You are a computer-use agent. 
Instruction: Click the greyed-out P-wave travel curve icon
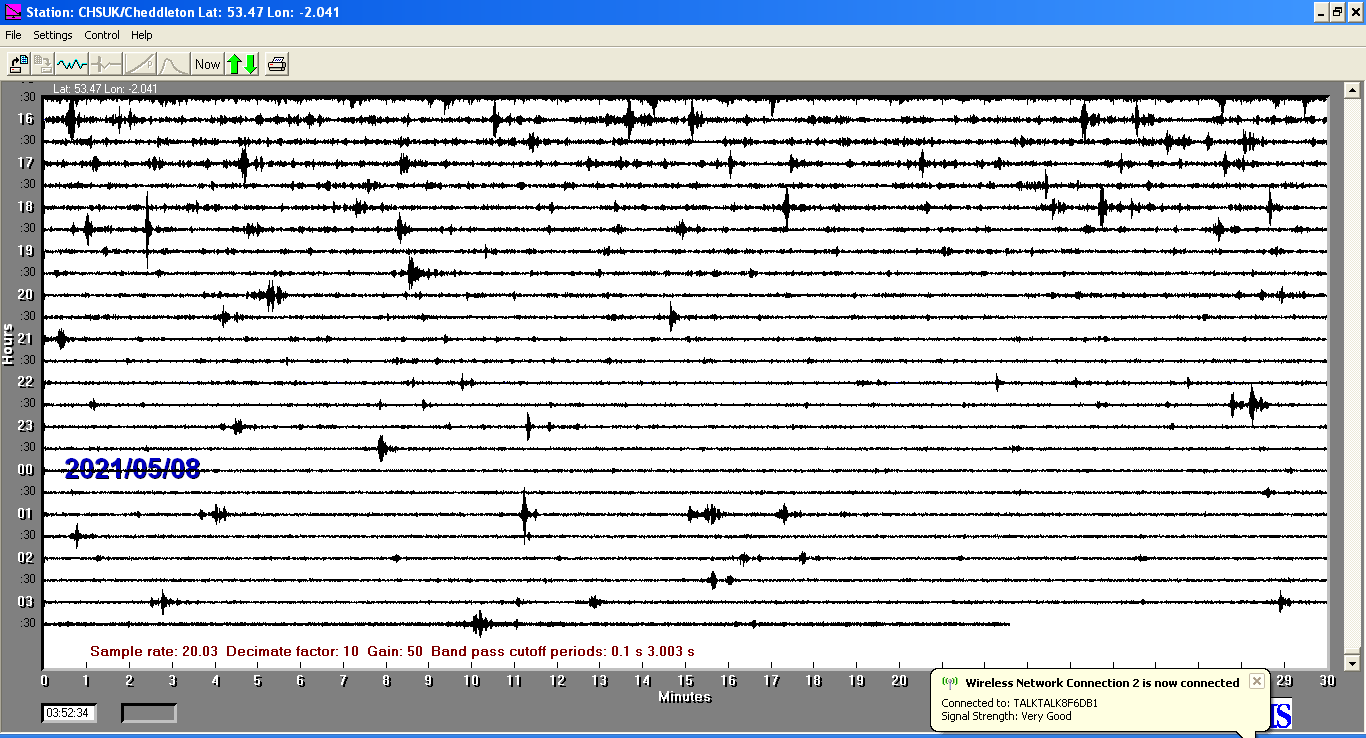tap(140, 64)
